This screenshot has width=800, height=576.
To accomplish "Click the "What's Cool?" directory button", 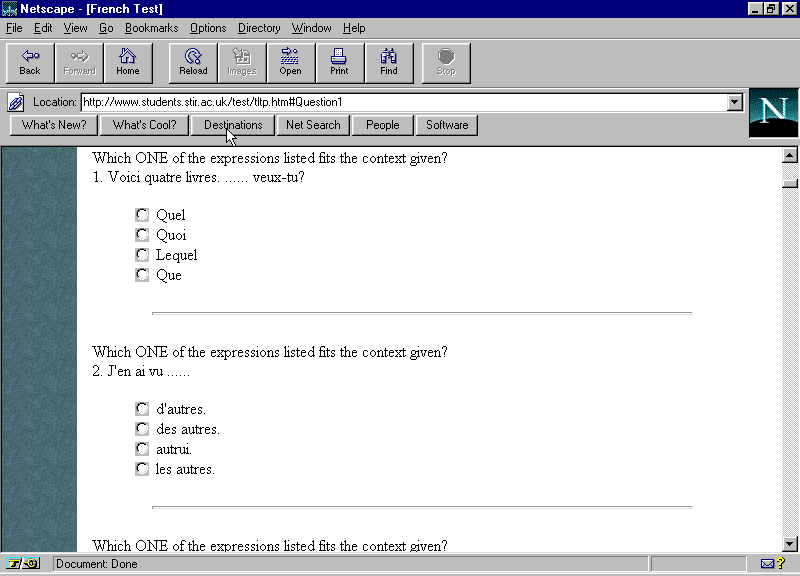I will [144, 125].
